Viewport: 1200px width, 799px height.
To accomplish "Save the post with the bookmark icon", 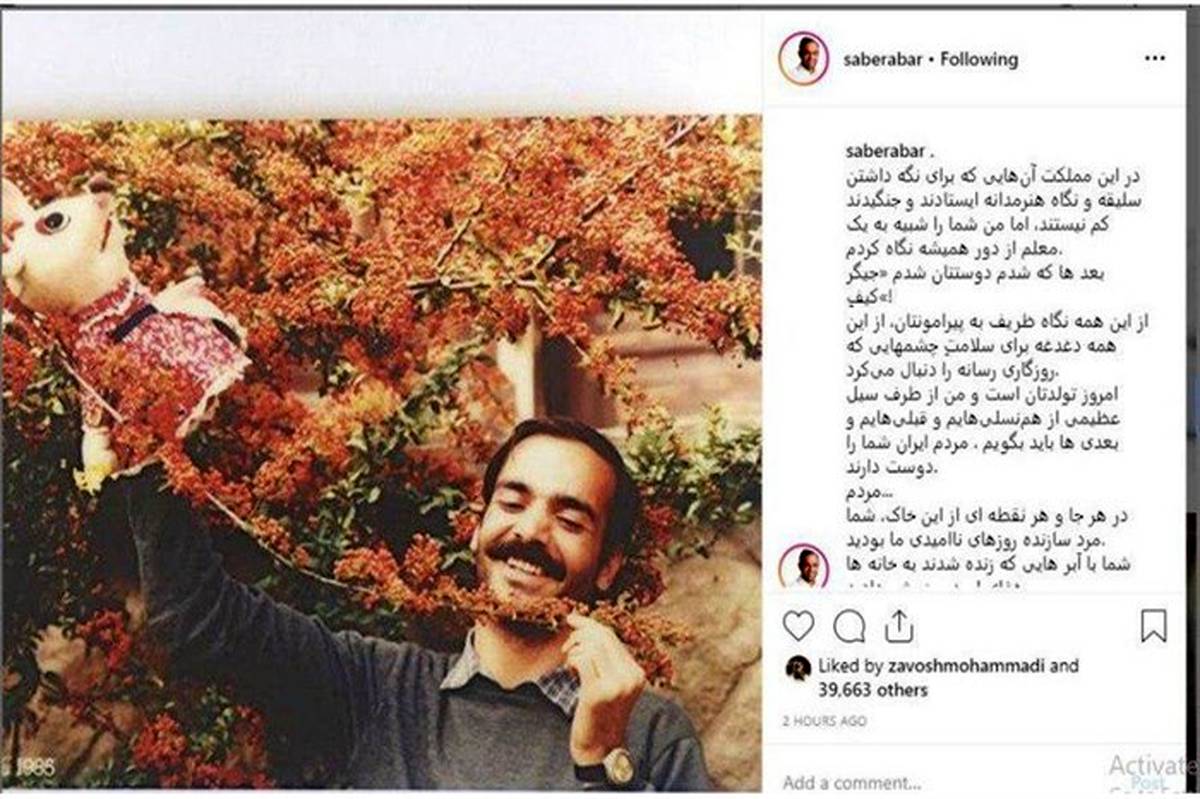I will pos(1154,626).
